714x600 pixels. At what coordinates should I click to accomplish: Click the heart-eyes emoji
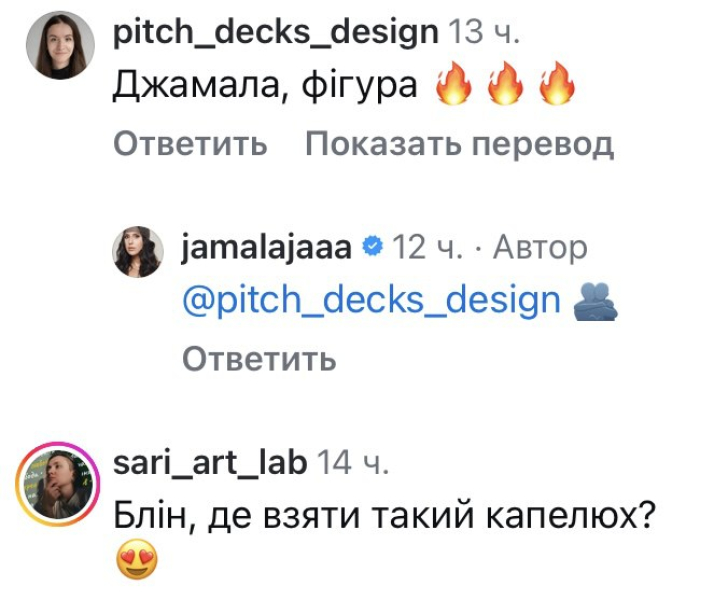137,558
